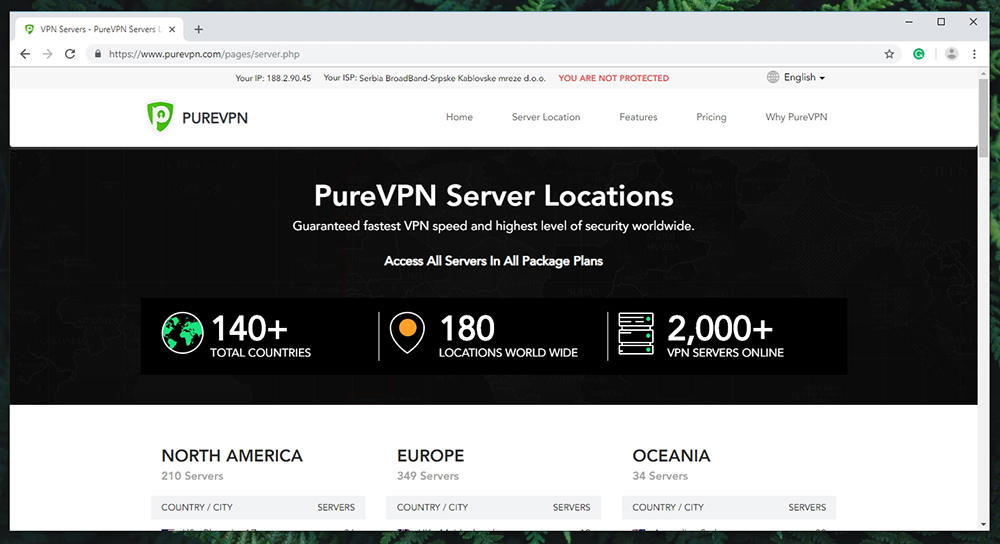Click the server rack icon

[636, 334]
